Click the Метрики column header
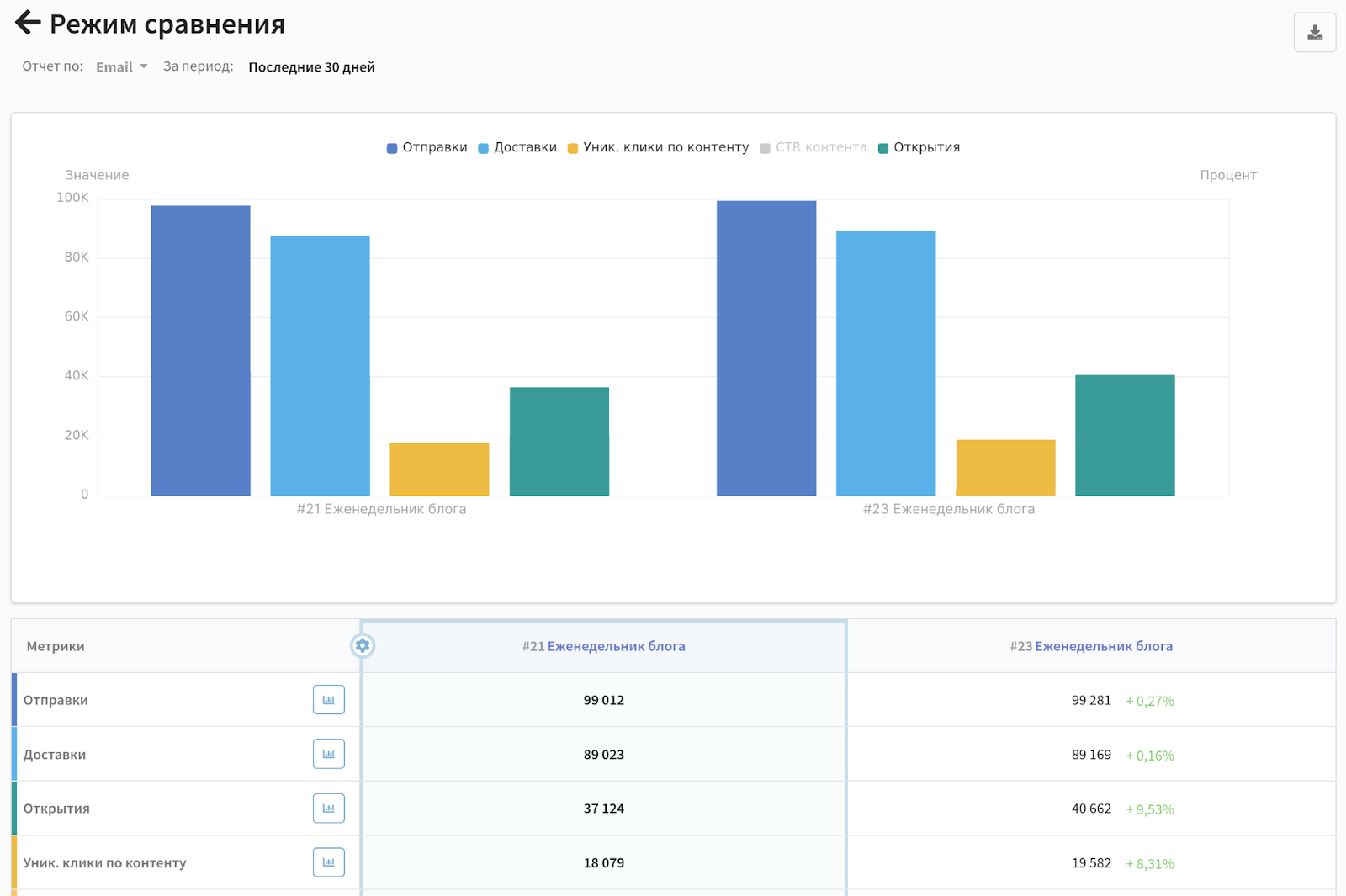This screenshot has height=896, width=1346. (x=56, y=646)
